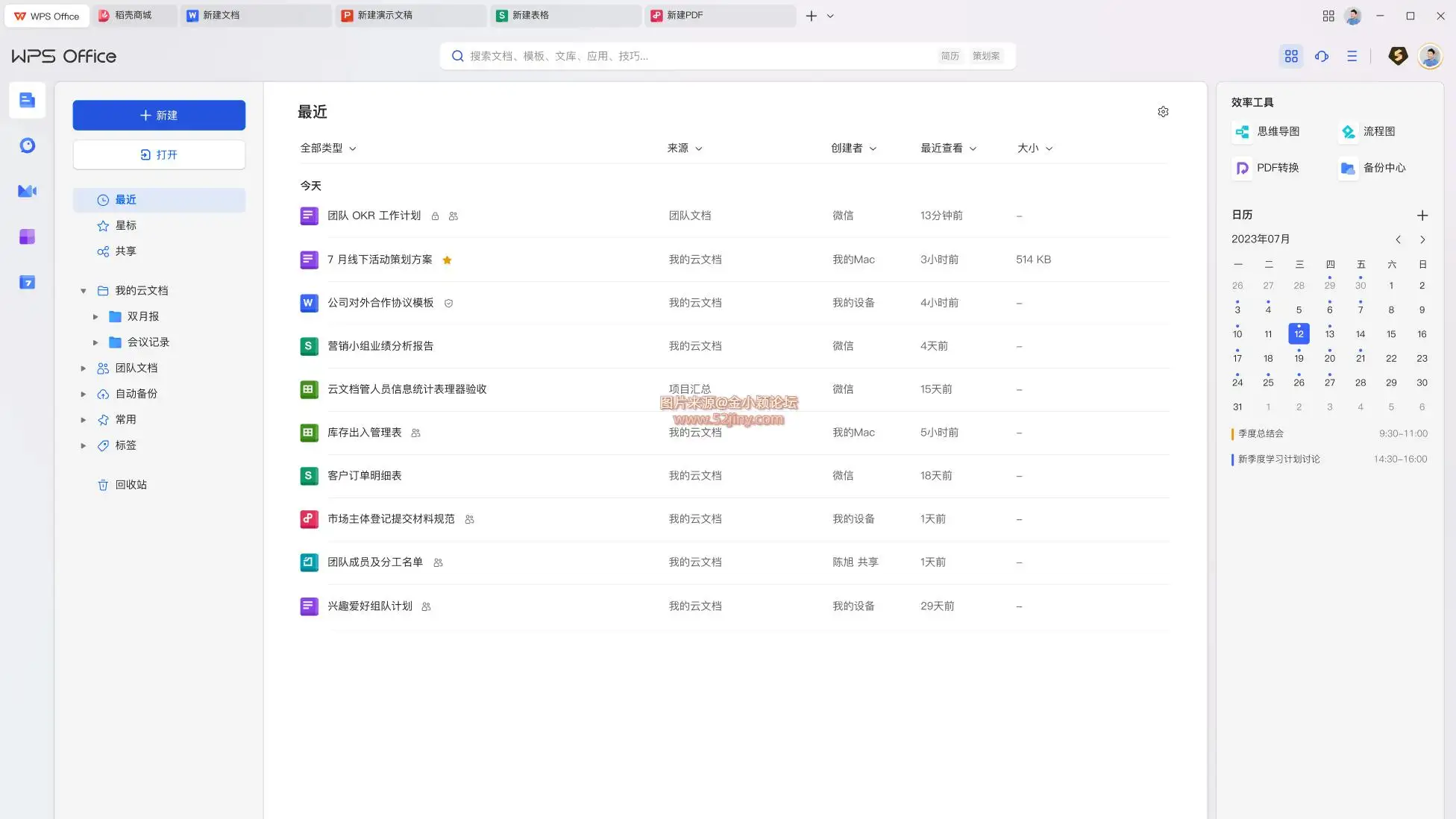Collapse the 我的云文档 folder tree
The image size is (1456, 819).
(84, 291)
